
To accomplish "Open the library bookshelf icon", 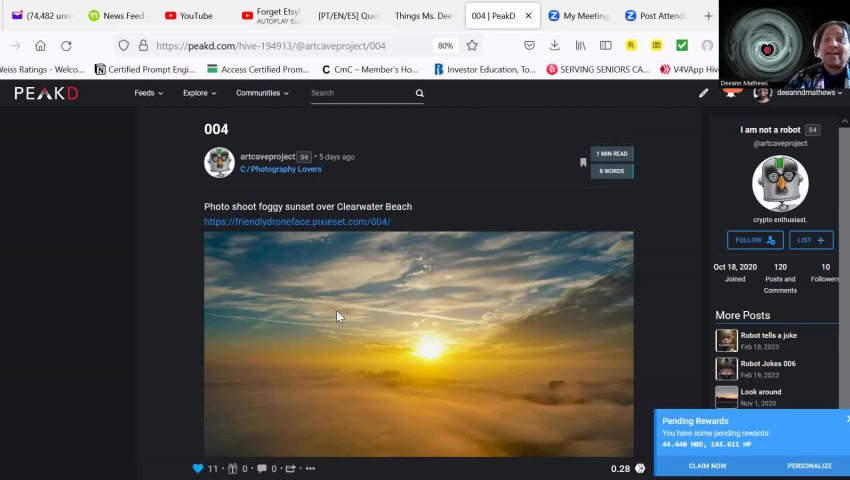I will (580, 46).
